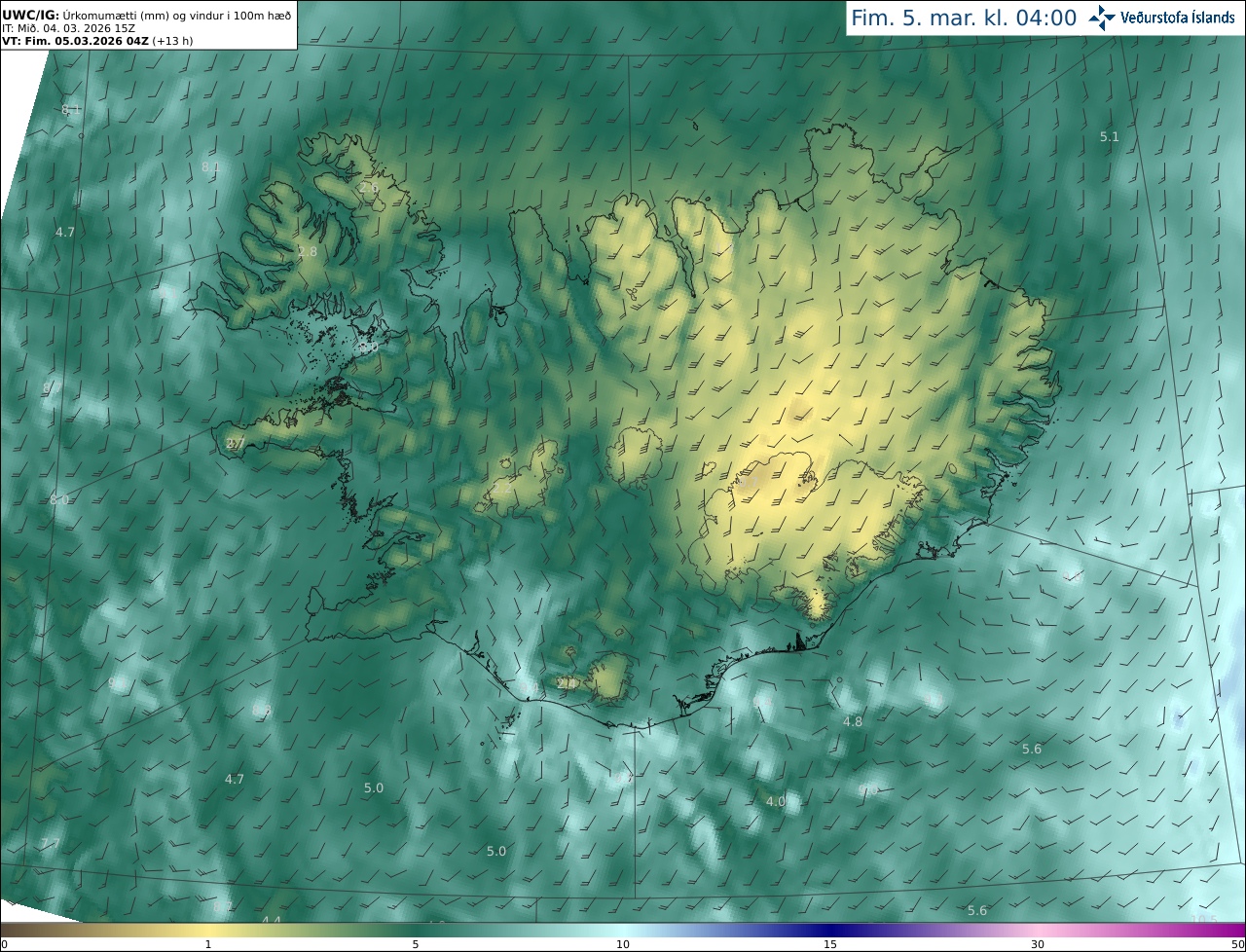The height and width of the screenshot is (952, 1246).
Task: Click the Hofsjökull glacier outline
Action: pyautogui.click(x=635, y=456)
